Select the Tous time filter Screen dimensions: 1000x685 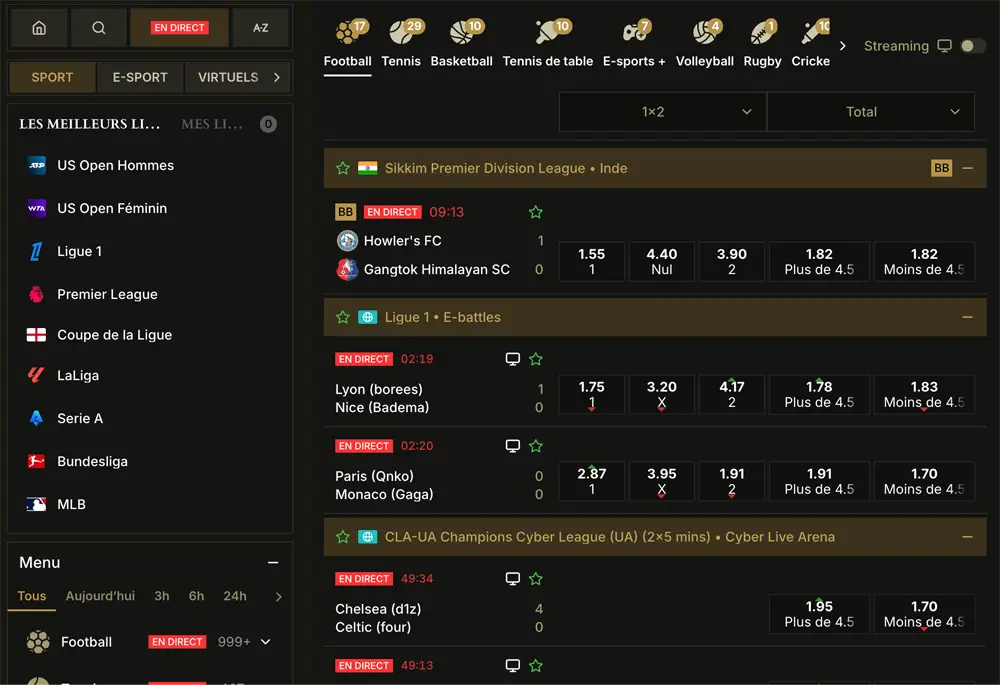pos(31,596)
